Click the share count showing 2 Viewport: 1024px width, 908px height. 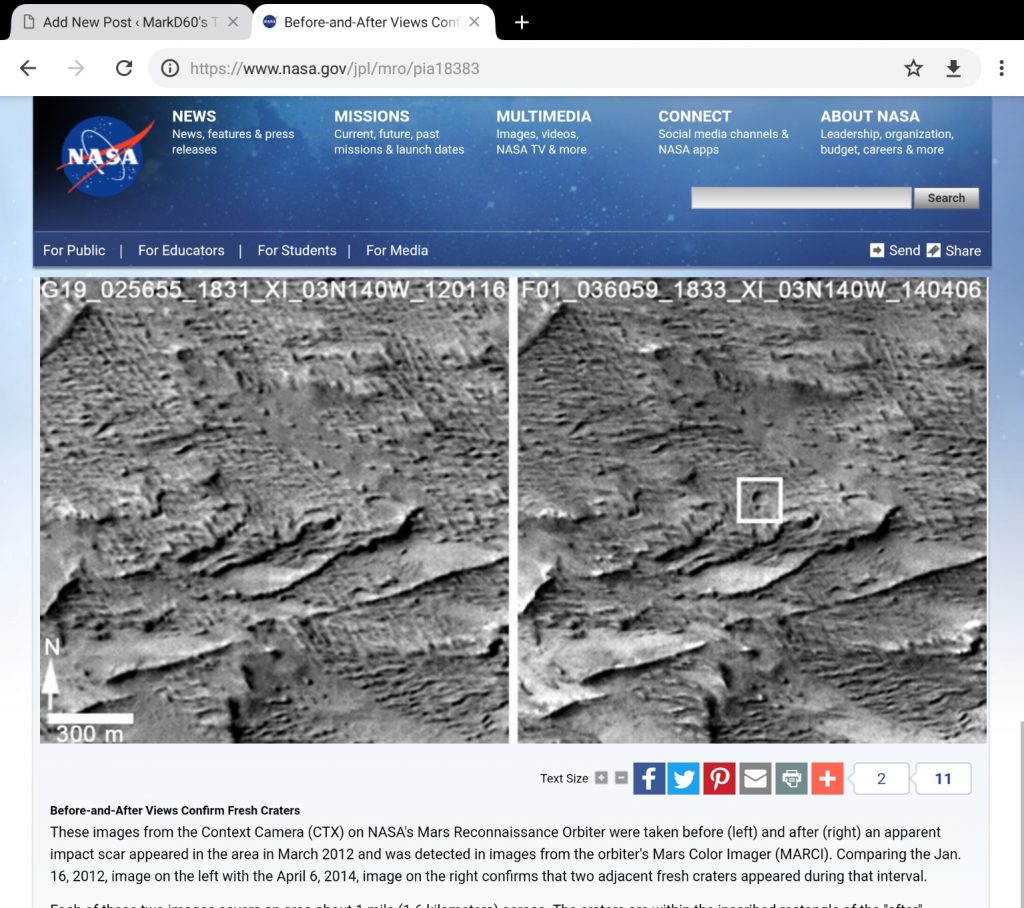(881, 778)
